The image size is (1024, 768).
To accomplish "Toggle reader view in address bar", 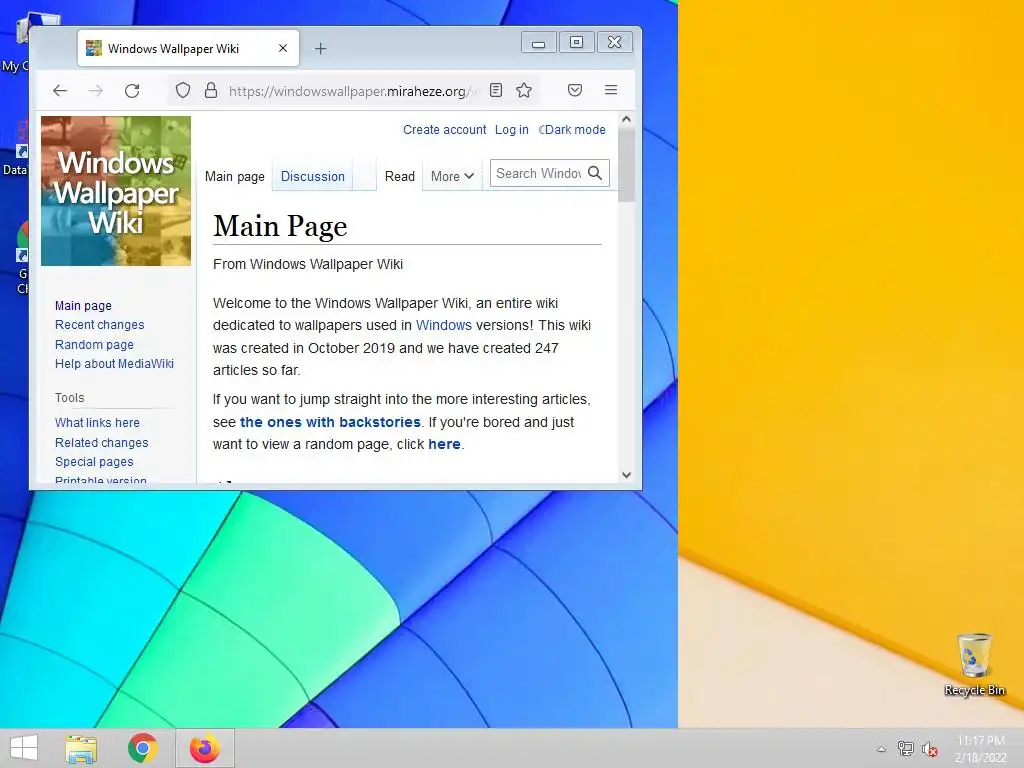I will point(496,90).
